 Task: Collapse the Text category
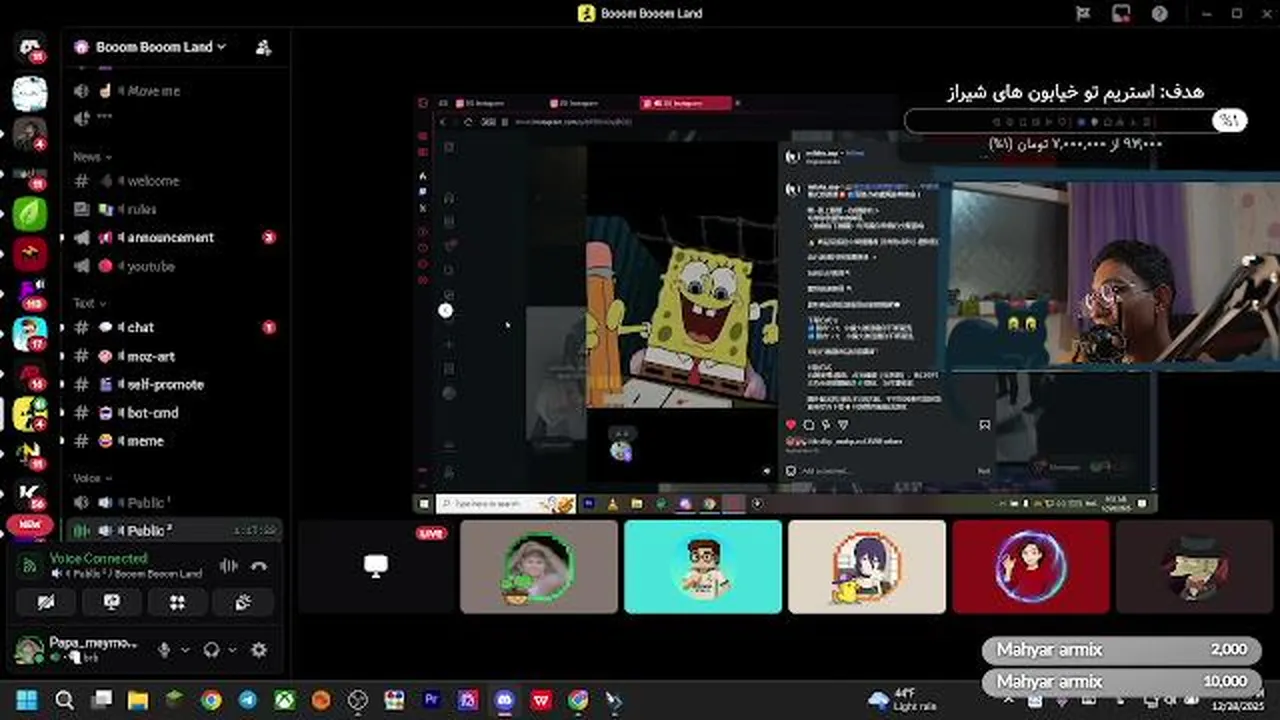click(89, 303)
